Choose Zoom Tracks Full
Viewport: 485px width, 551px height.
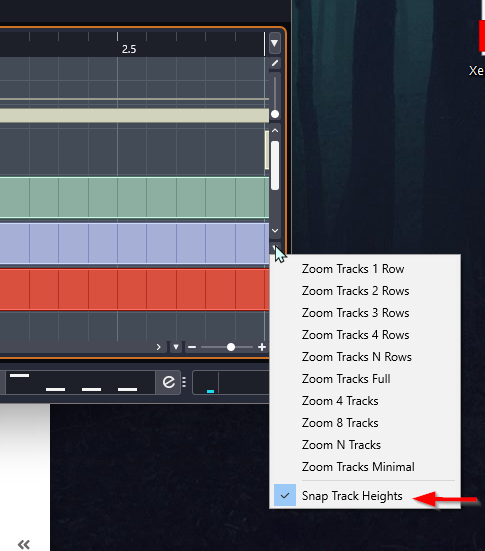[365, 379]
